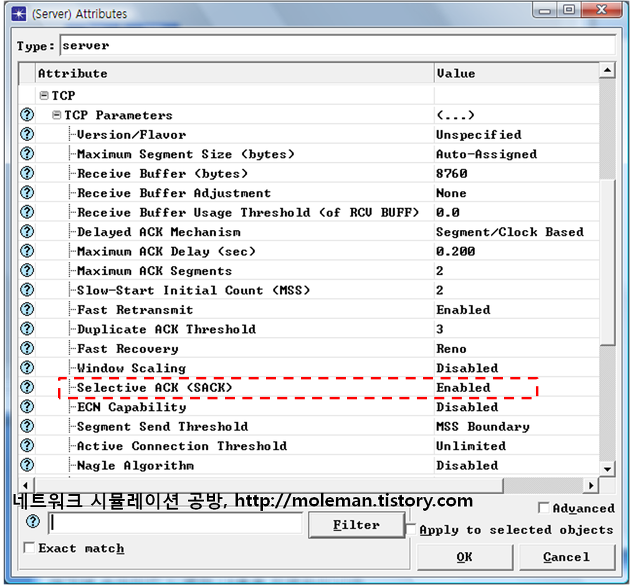Viewport: 630px width, 585px height.
Task: Open help icon for Window Scaling row
Action: click(x=27, y=368)
